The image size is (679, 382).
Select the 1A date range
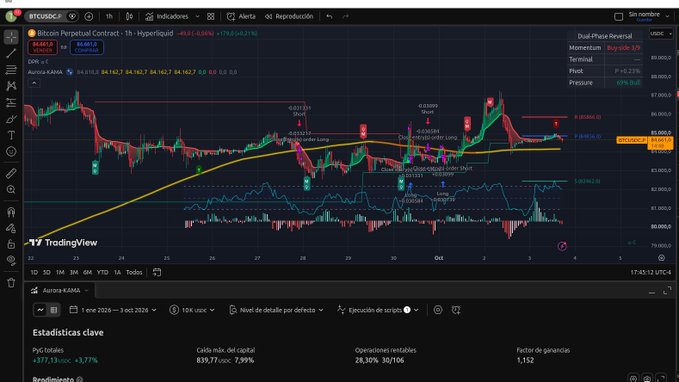point(117,272)
